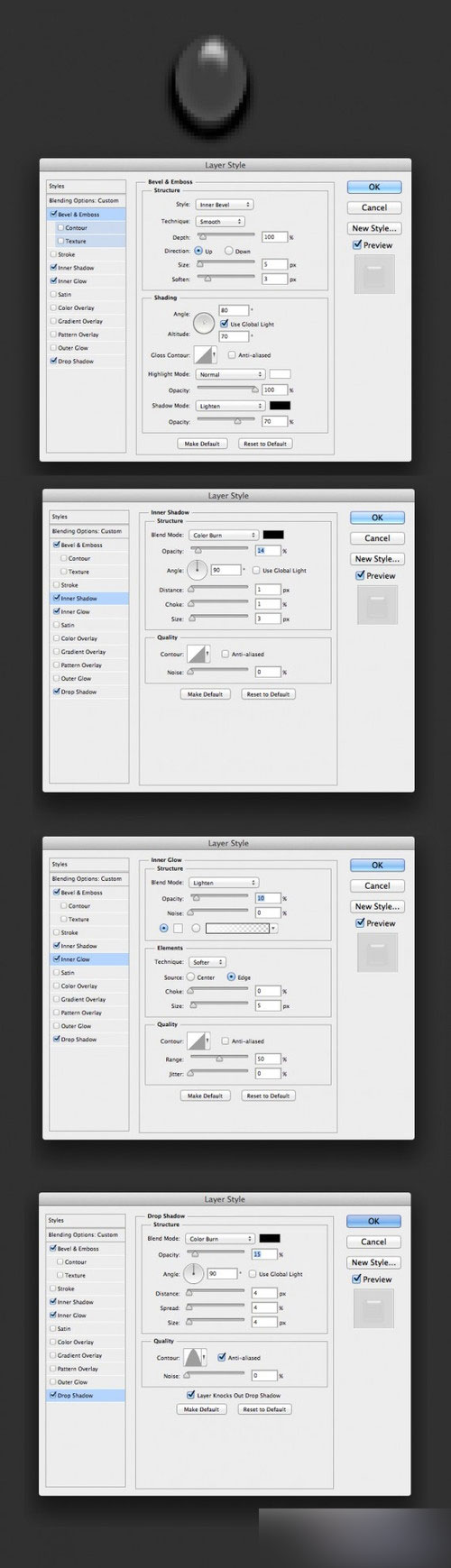This screenshot has width=451, height=1568.
Task: Click the white Highlight Mode color swatch
Action: point(281,374)
